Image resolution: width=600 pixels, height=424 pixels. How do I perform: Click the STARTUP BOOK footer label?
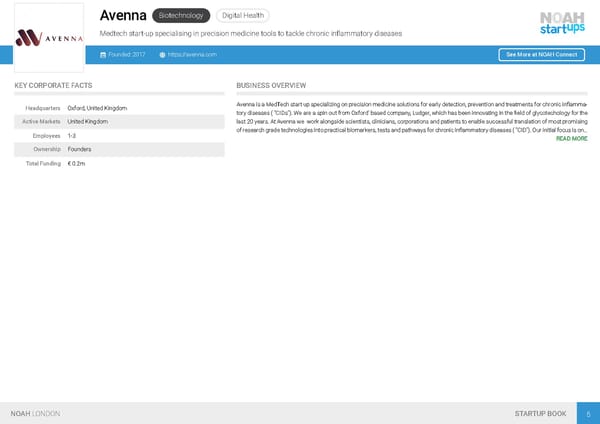coord(540,413)
